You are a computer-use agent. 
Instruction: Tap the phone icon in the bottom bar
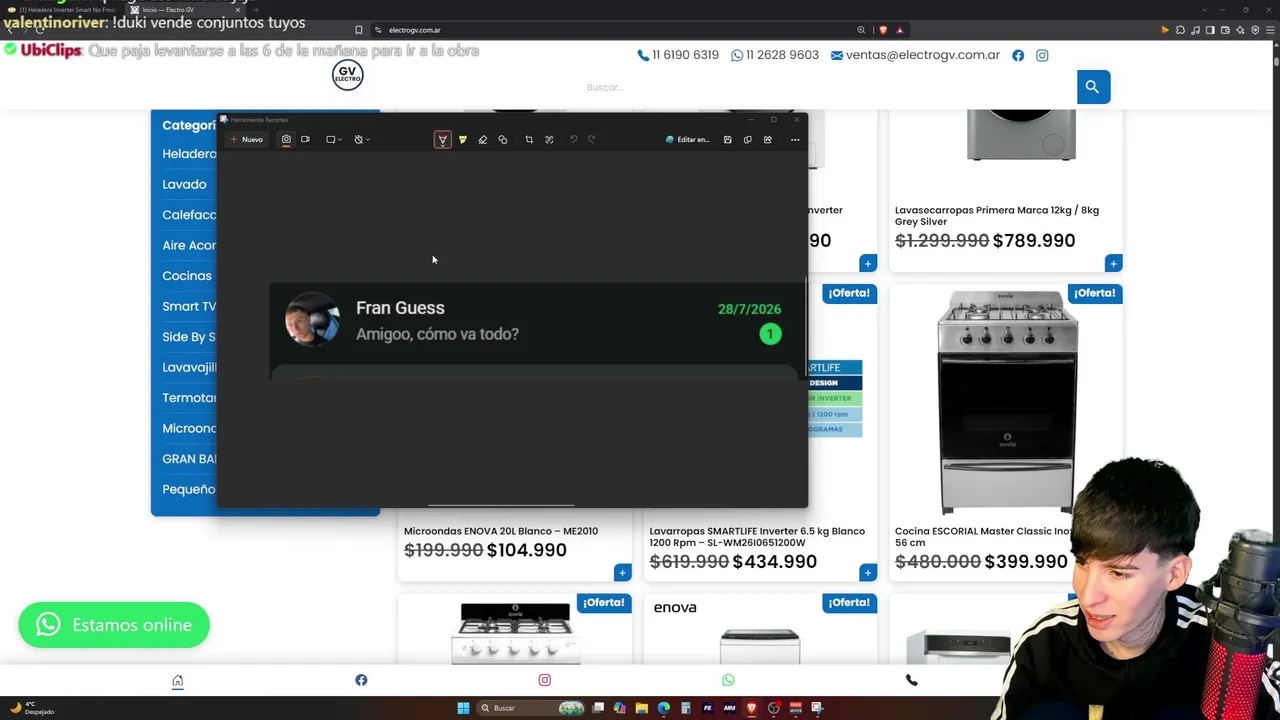point(912,681)
